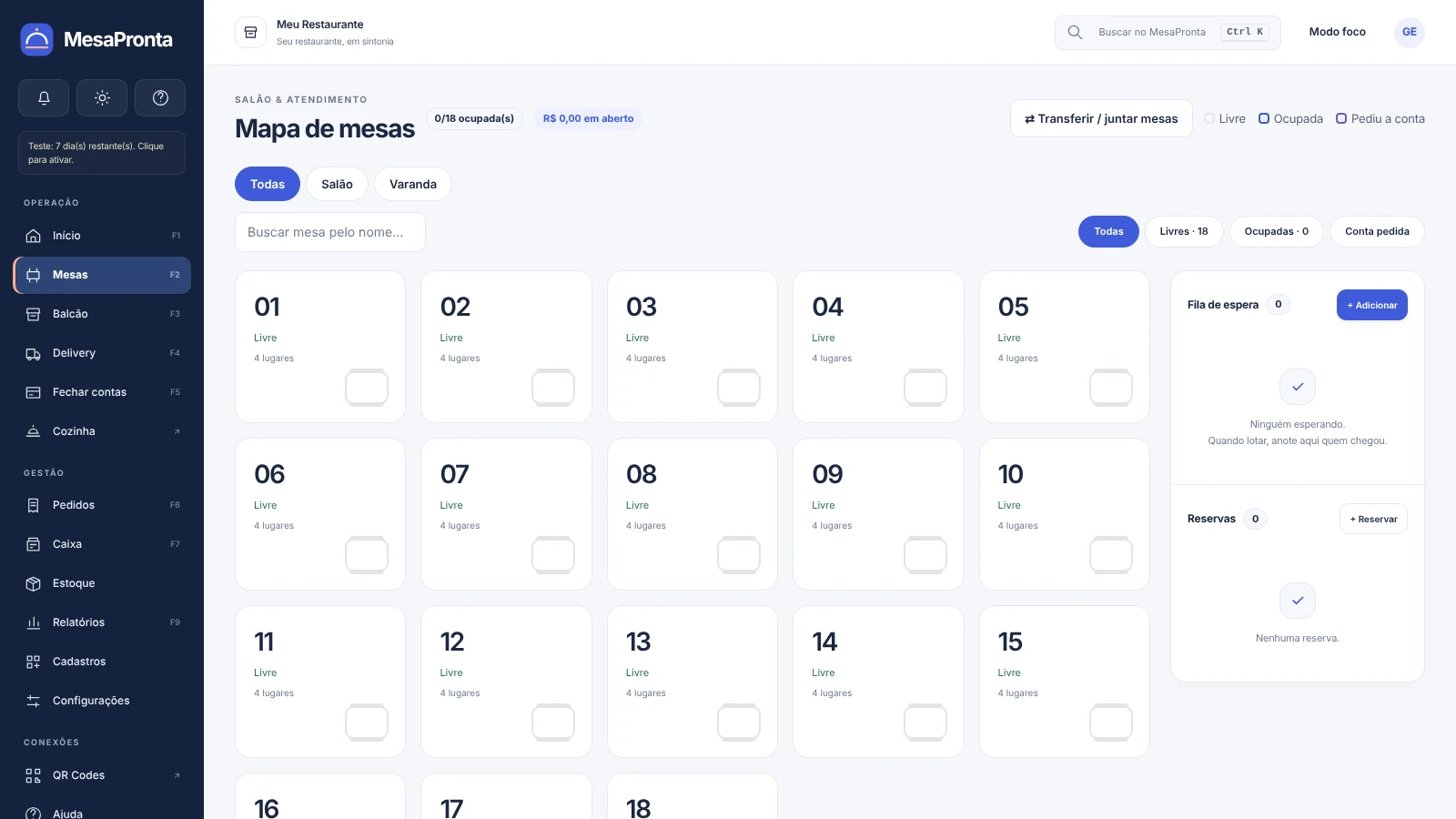This screenshot has height=819, width=1456.
Task: Open Fechar contas page
Action: 102,392
